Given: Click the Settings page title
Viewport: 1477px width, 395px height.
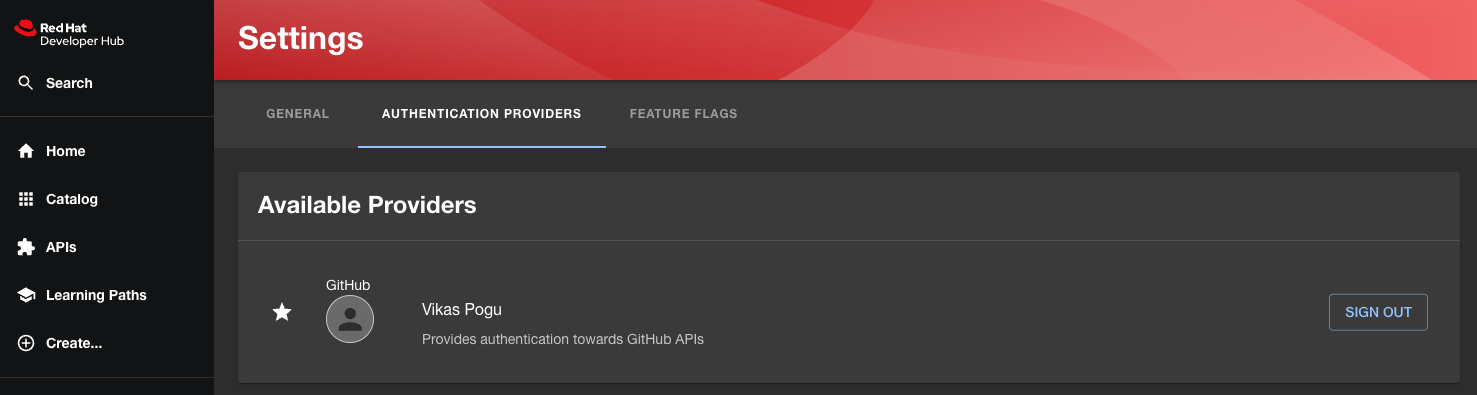Looking at the screenshot, I should [301, 39].
